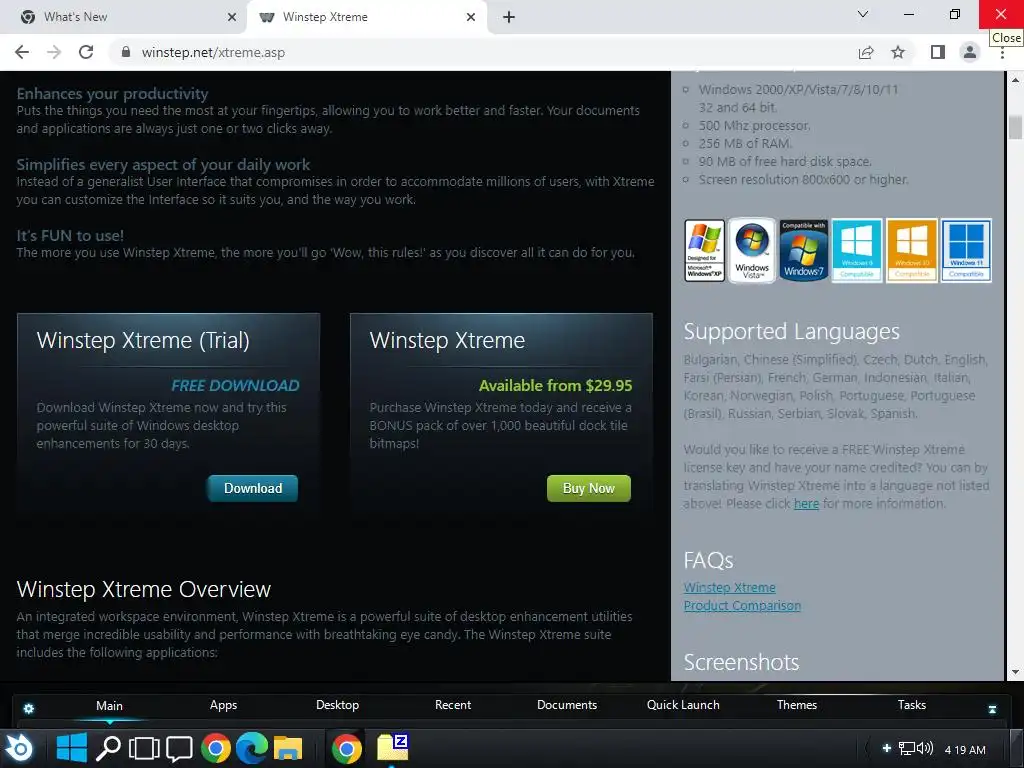Image resolution: width=1024 pixels, height=768 pixels.
Task: Open the Recent shelf tab
Action: coord(453,705)
